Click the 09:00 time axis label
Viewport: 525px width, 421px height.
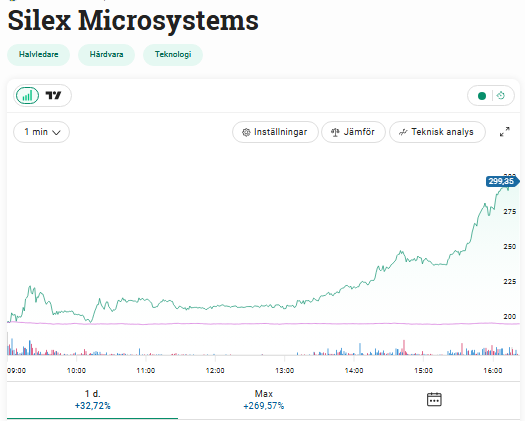pyautogui.click(x=16, y=371)
